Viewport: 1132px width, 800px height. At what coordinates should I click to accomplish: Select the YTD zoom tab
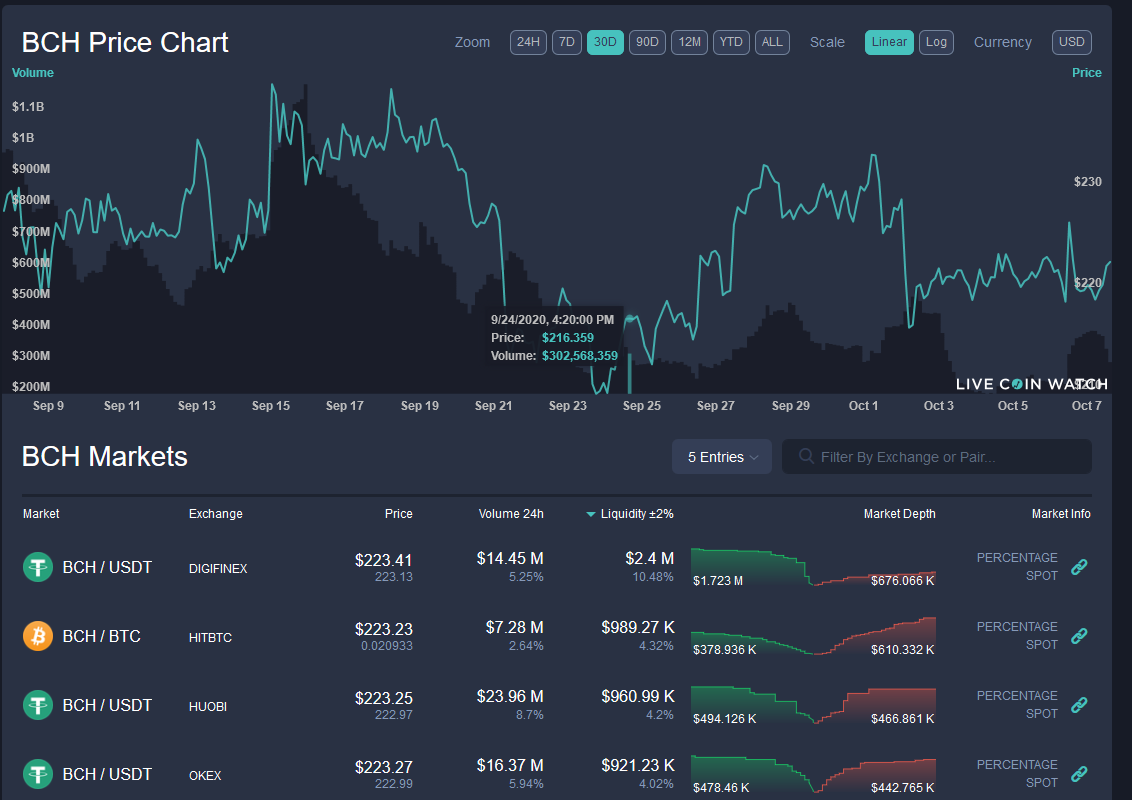click(x=731, y=42)
